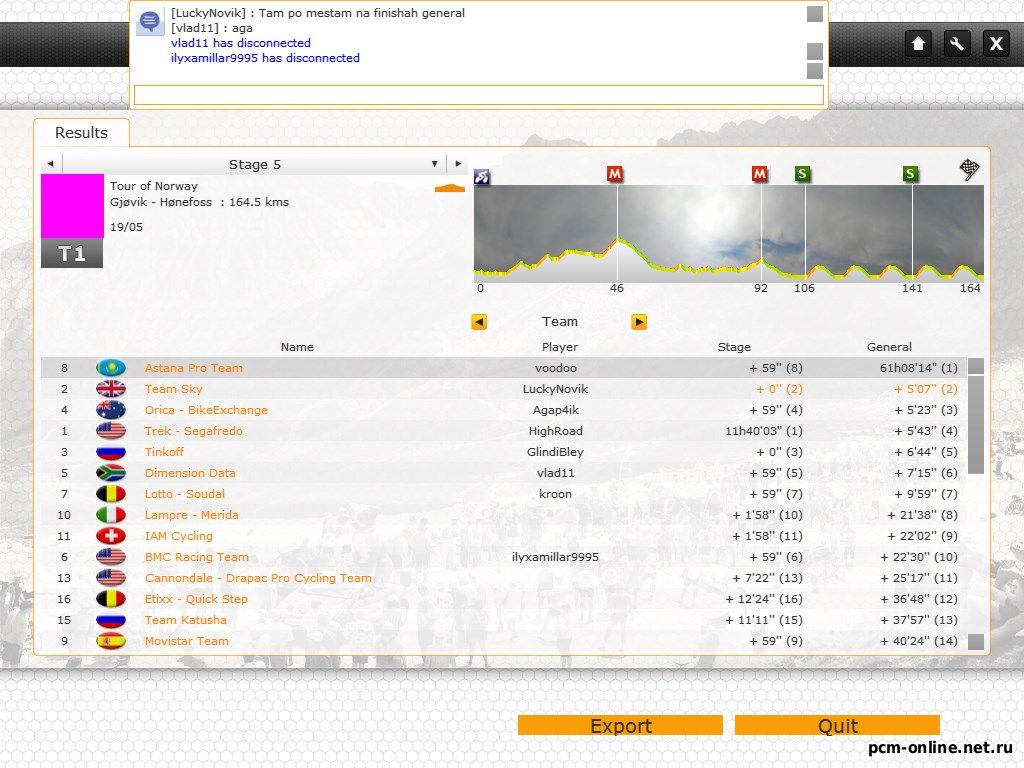Click the chat text input field

[479, 95]
